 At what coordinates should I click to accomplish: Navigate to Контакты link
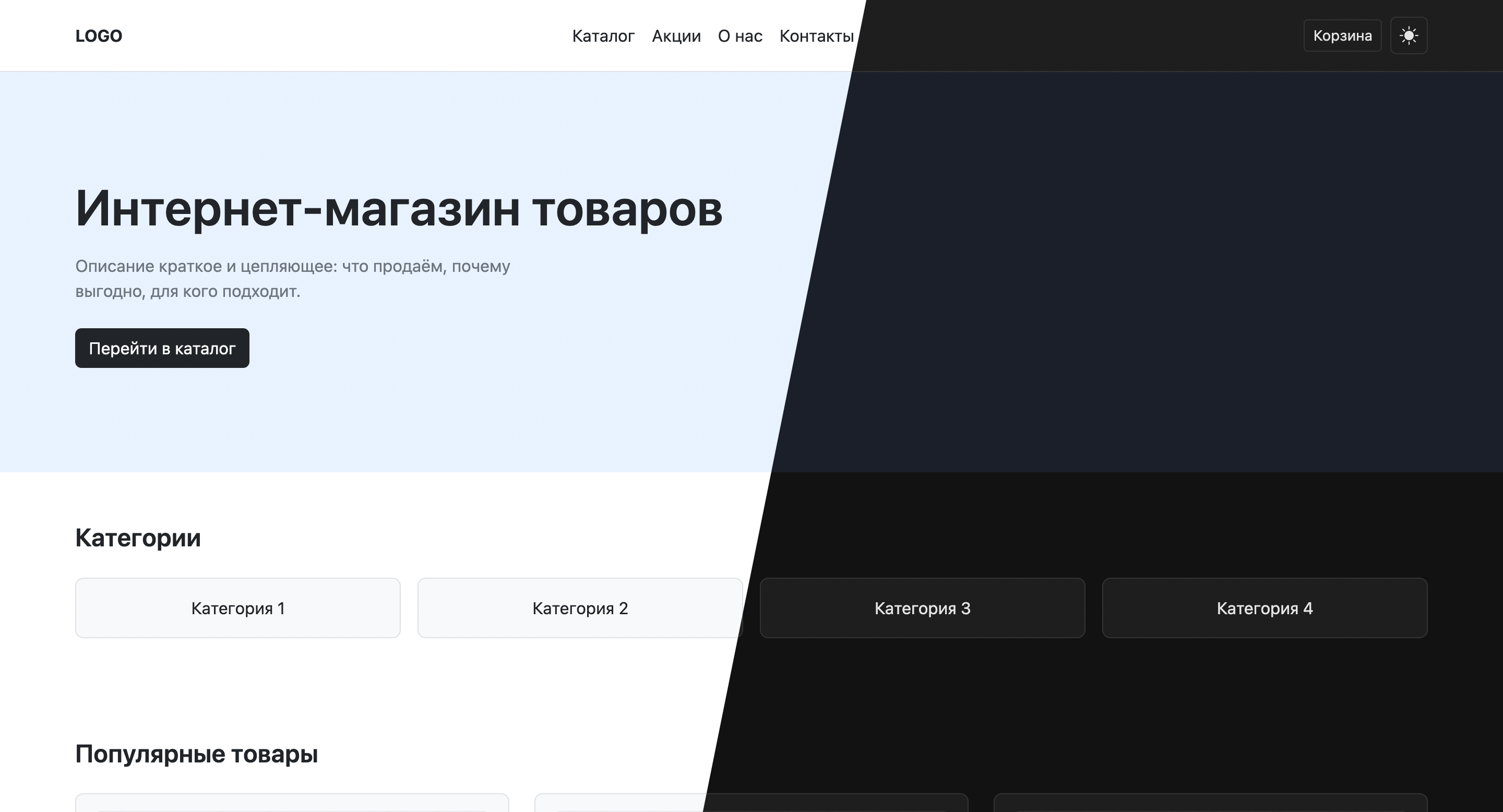click(816, 36)
